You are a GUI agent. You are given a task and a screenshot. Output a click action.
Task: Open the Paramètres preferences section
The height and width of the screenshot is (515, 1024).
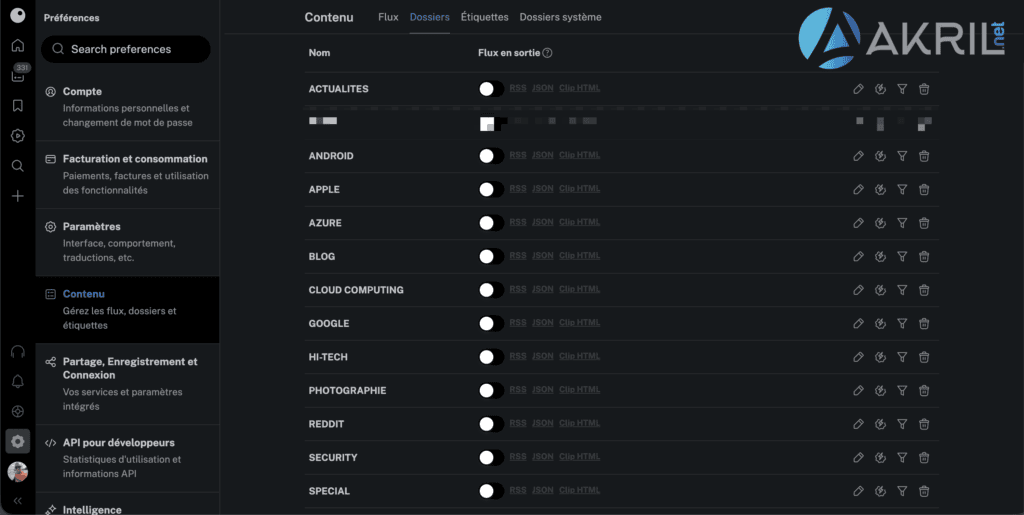click(x=127, y=242)
